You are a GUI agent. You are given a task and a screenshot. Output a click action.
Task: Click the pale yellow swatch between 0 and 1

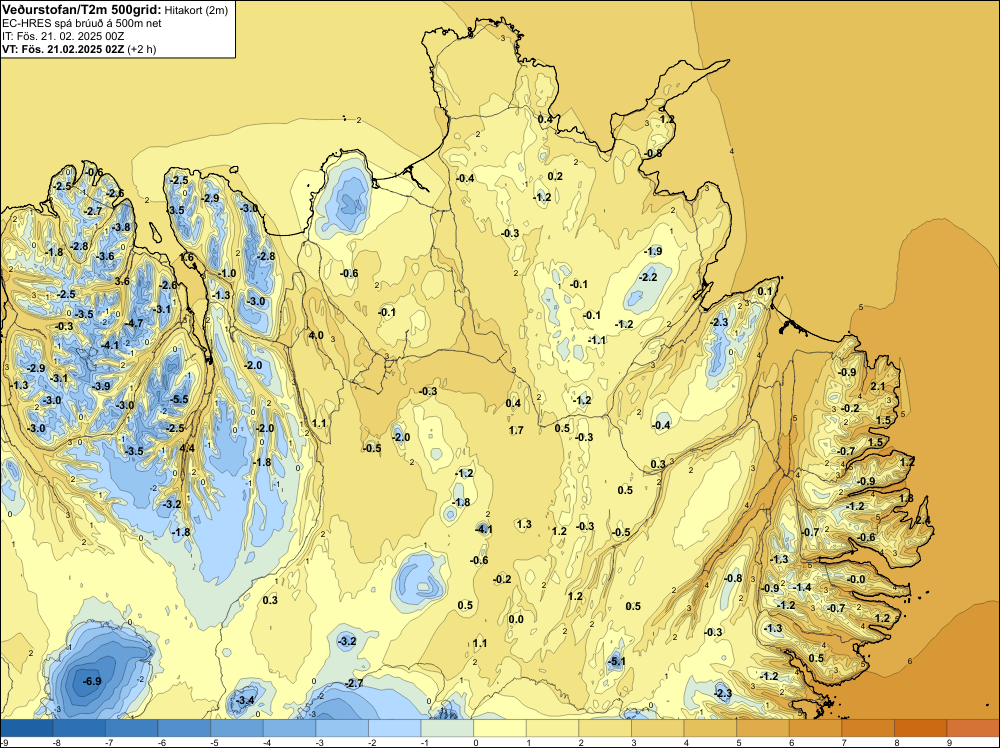tap(500, 728)
